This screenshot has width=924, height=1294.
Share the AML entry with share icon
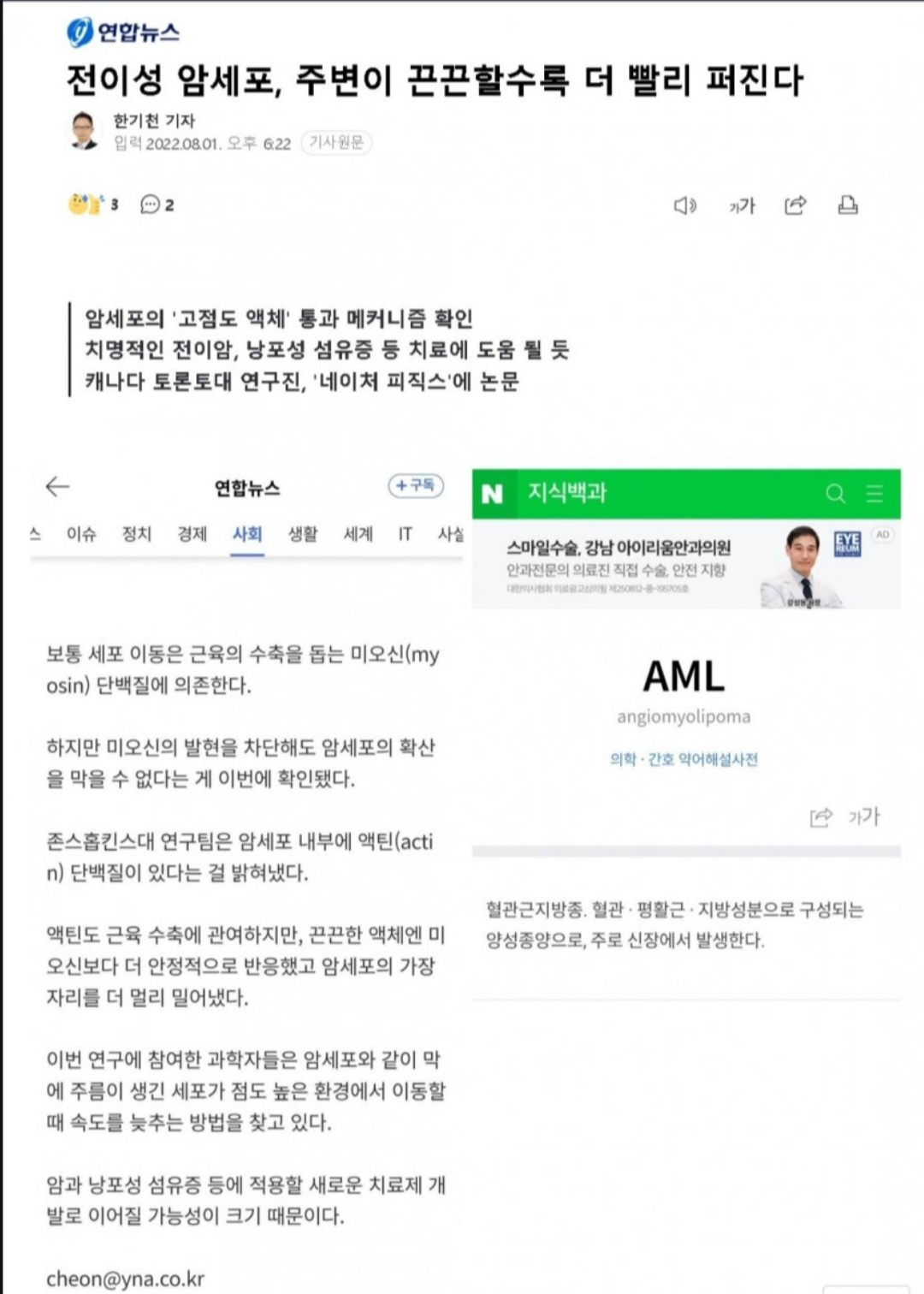[821, 817]
